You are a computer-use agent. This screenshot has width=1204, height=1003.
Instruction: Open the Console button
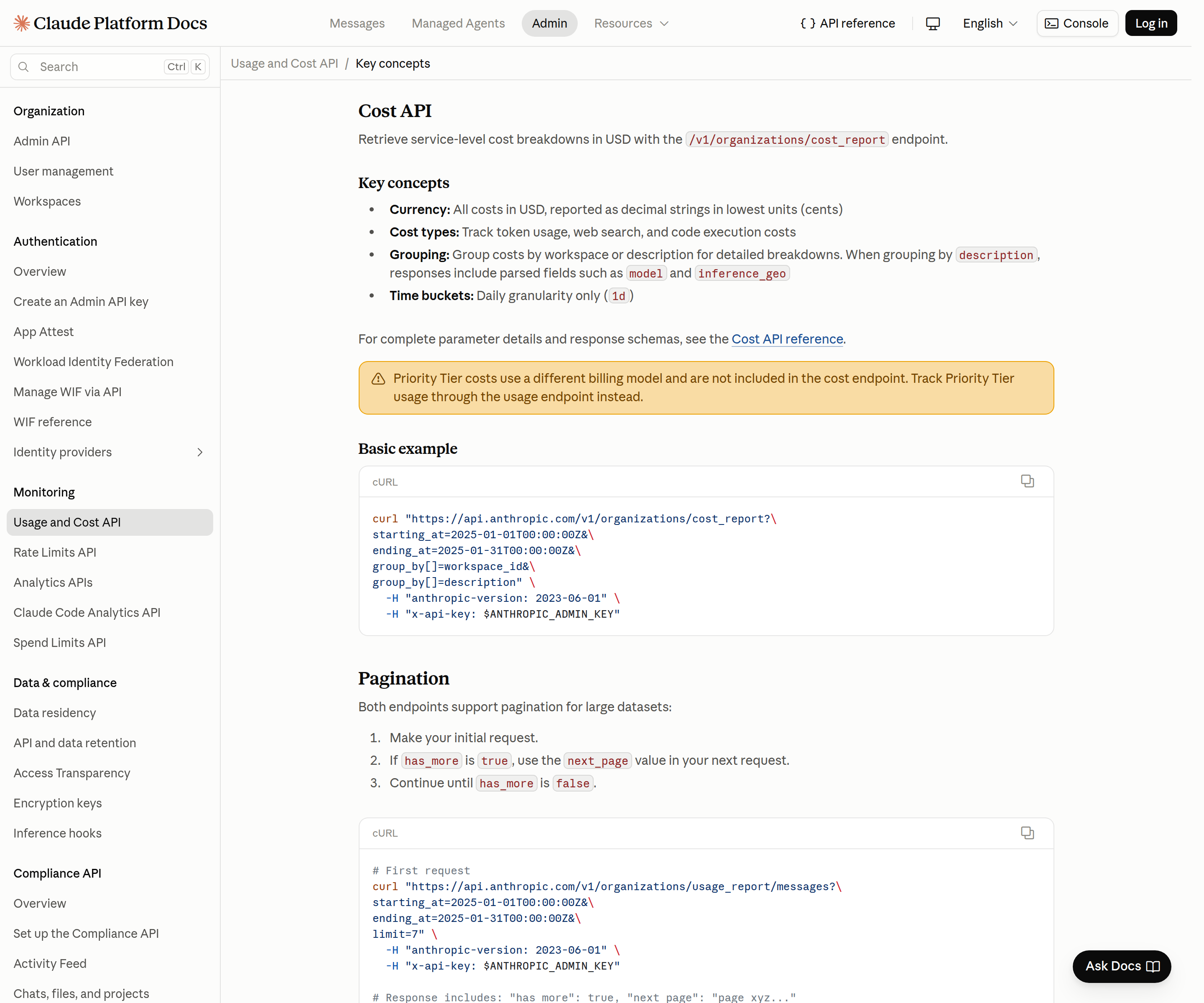[1088, 23]
